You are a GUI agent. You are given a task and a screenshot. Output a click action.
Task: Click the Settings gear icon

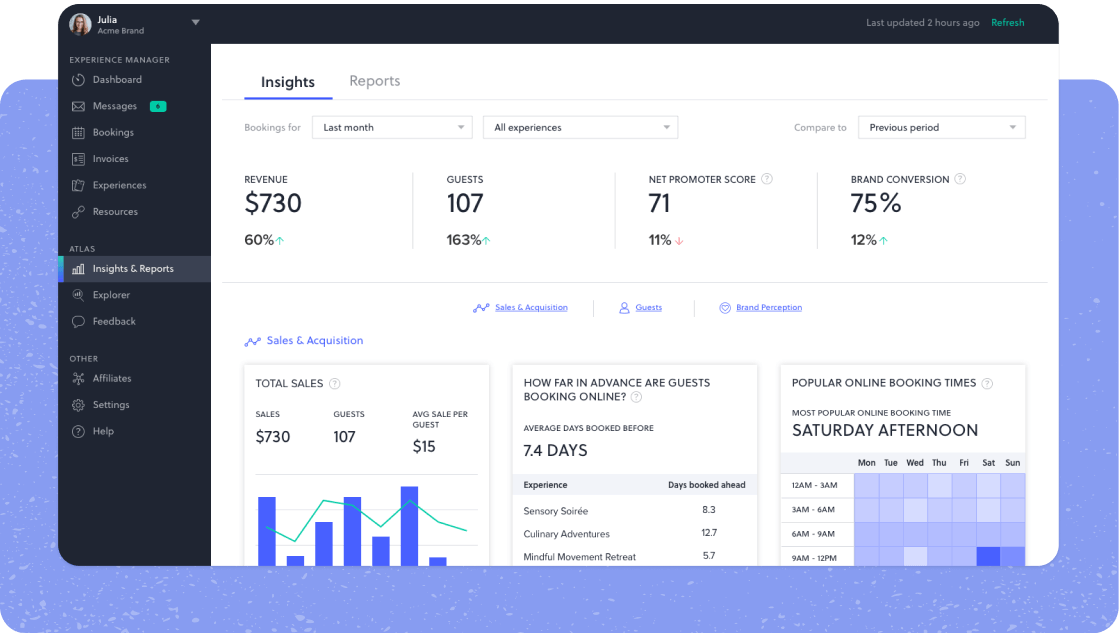[x=78, y=405]
